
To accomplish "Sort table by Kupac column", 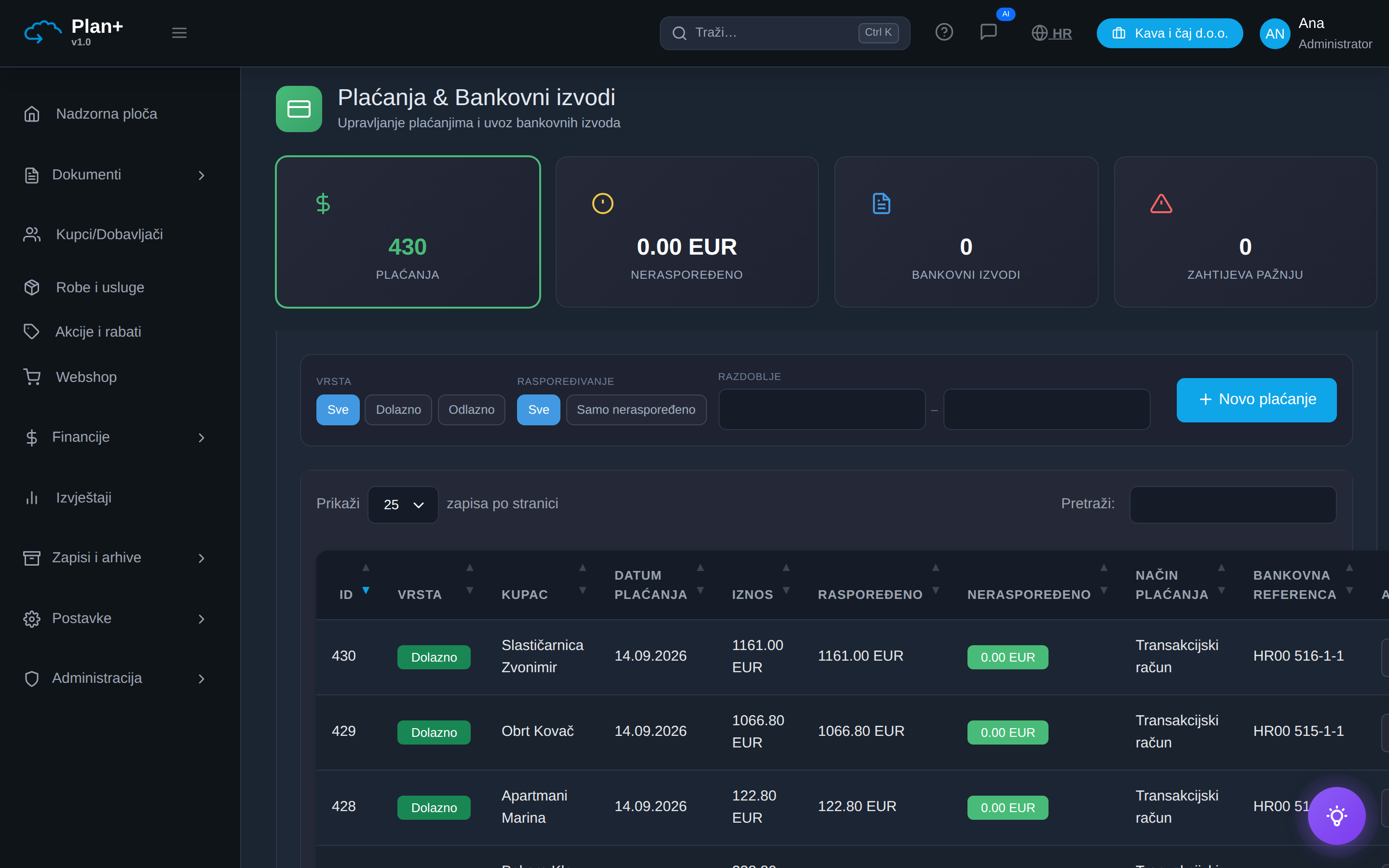I will pyautogui.click(x=544, y=585).
